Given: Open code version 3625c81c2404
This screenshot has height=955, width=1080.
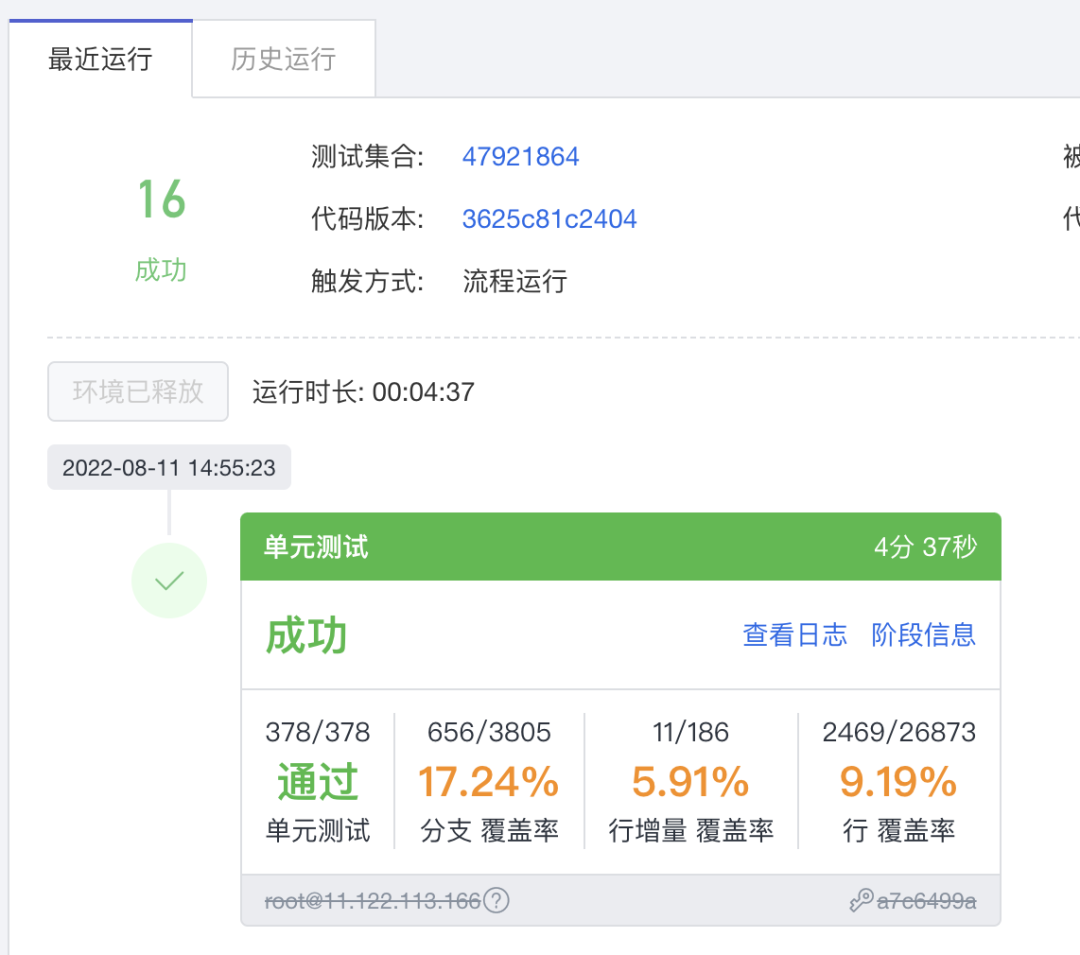Looking at the screenshot, I should click(x=549, y=219).
